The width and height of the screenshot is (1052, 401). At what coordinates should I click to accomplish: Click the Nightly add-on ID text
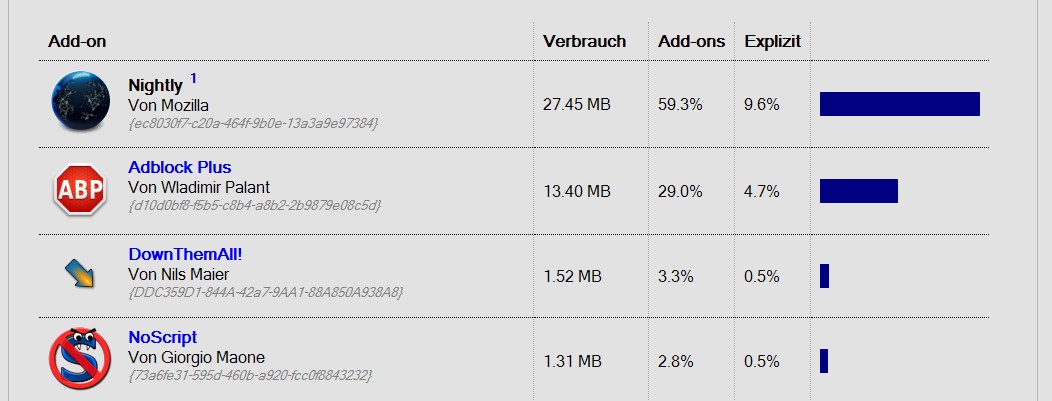(253, 123)
